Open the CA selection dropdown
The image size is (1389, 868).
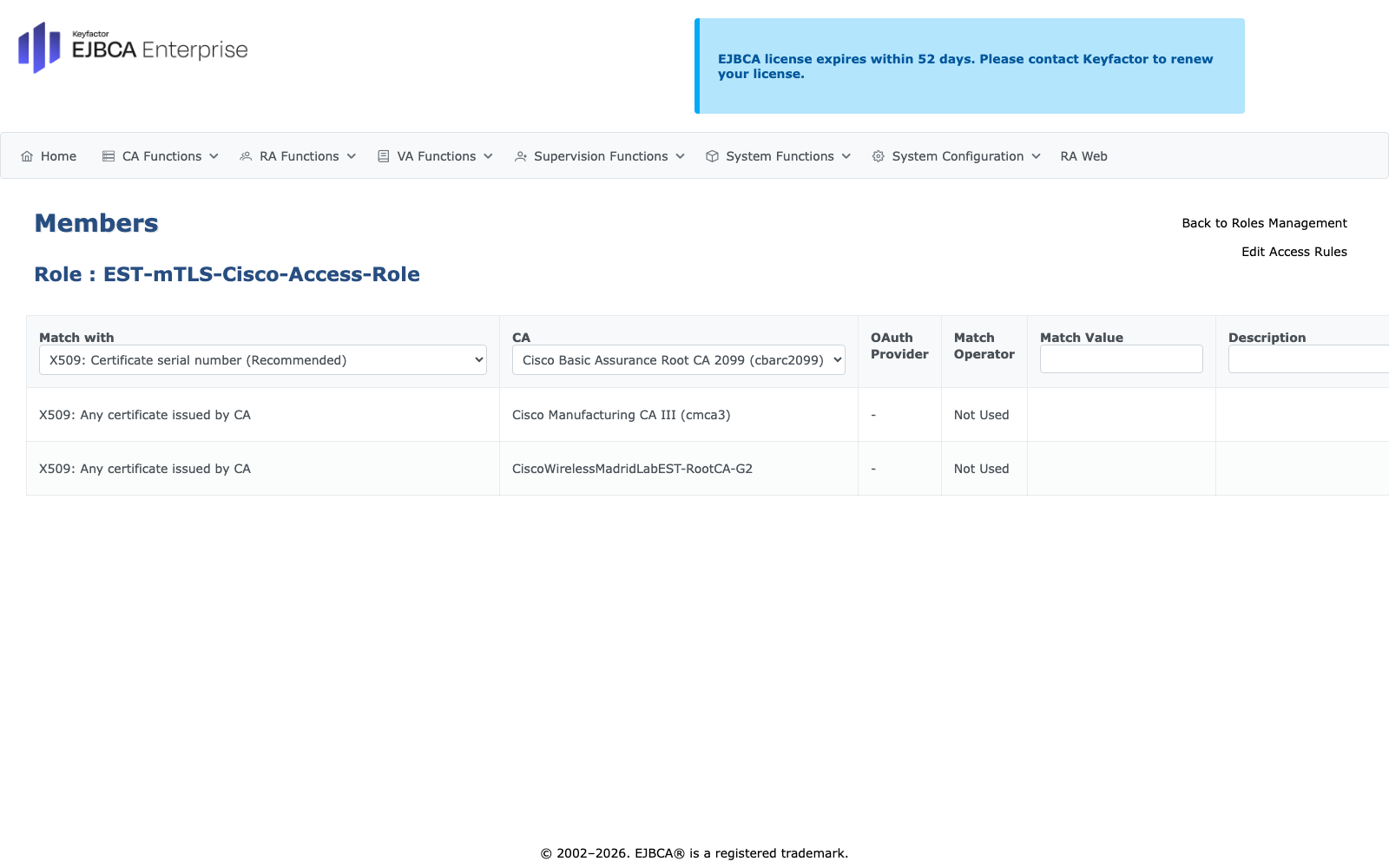tap(679, 360)
